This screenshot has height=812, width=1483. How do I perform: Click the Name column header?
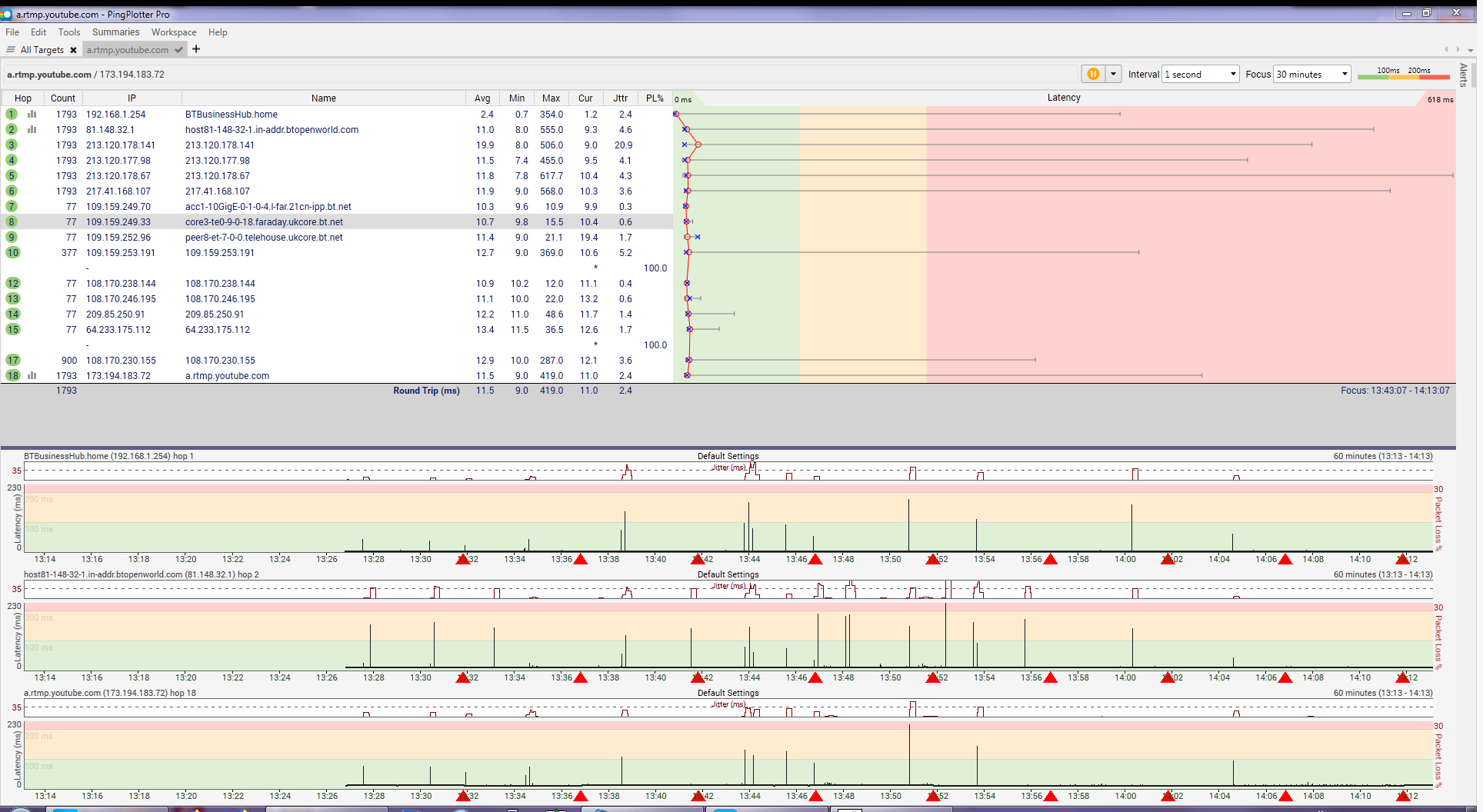(x=324, y=98)
